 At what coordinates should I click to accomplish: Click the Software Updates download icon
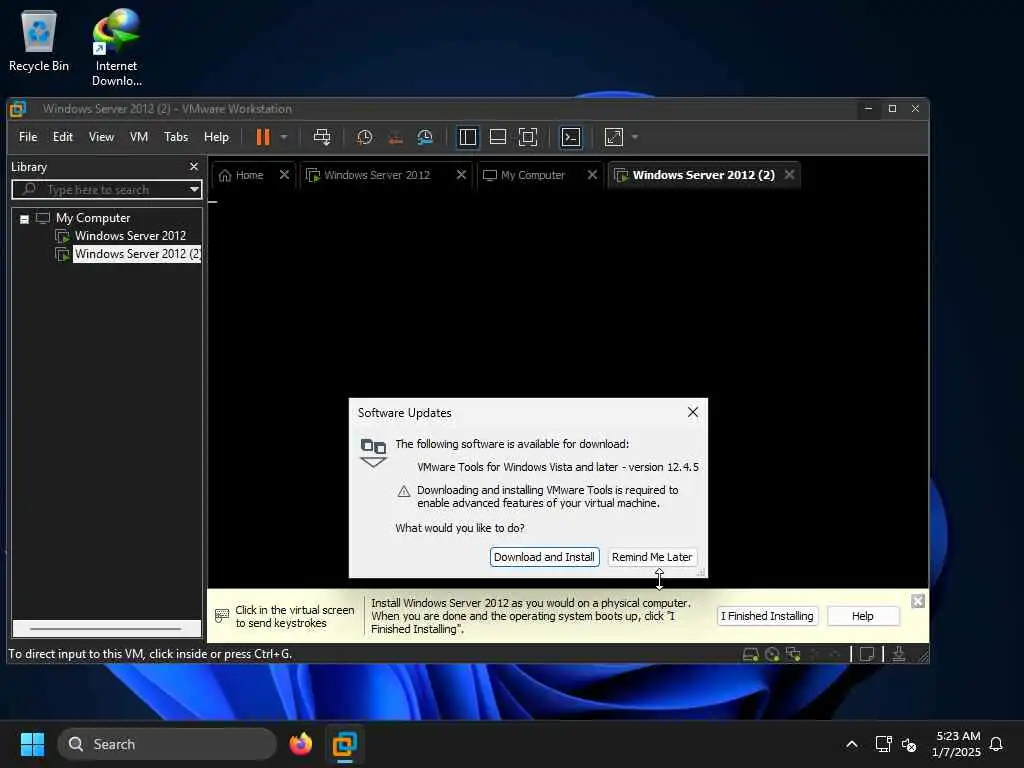point(374,453)
